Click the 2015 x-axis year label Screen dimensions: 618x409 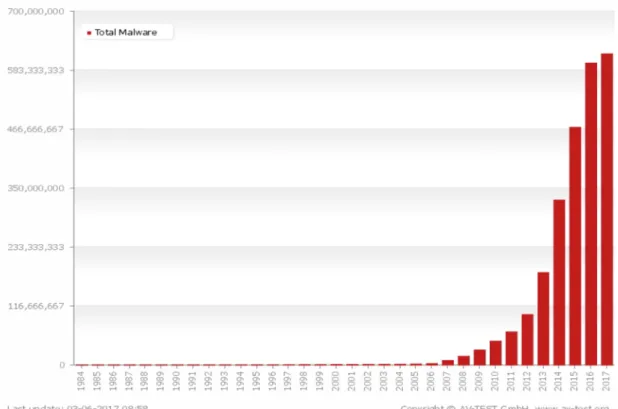[574, 381]
